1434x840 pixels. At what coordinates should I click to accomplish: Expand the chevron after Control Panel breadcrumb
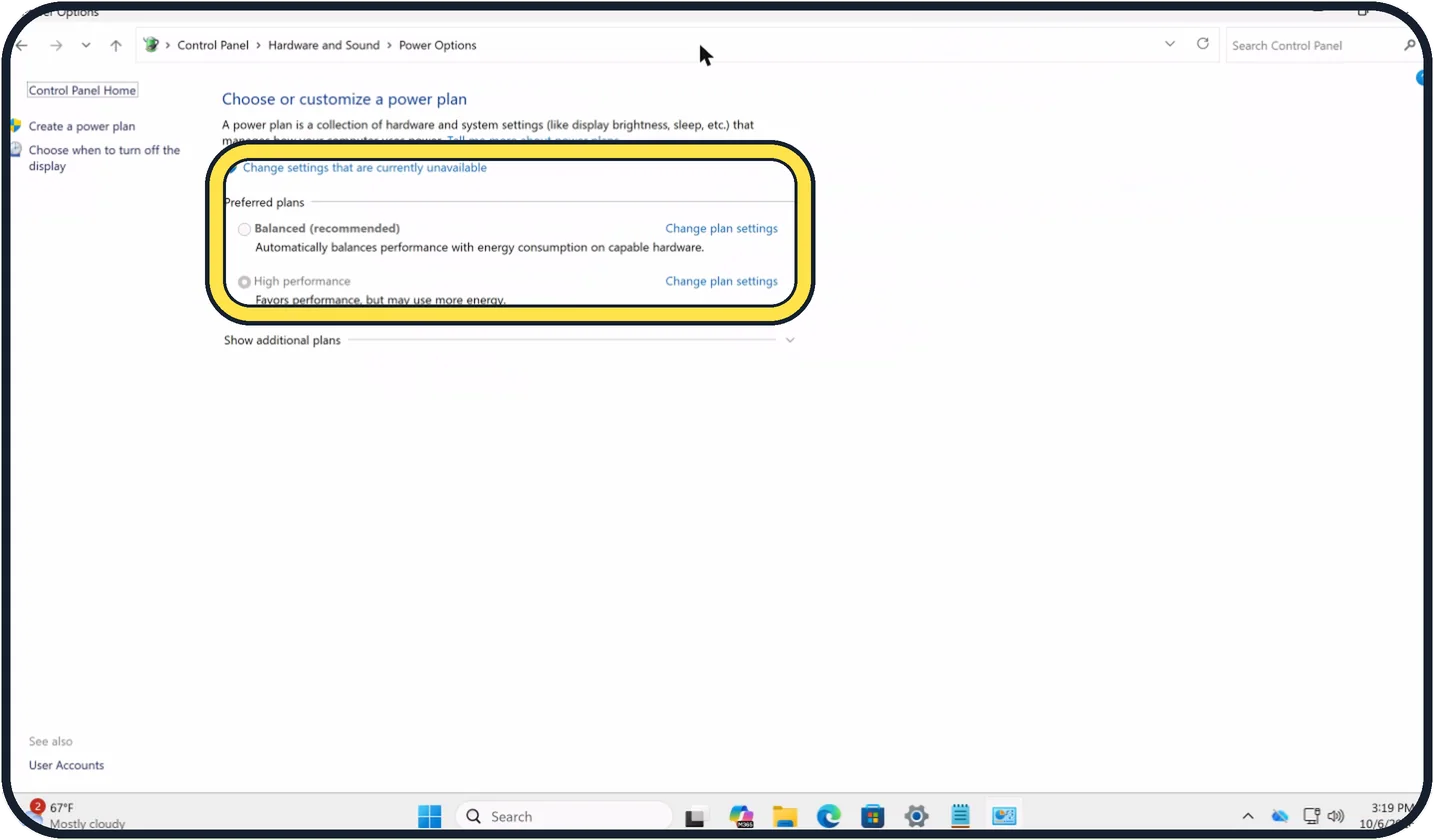(259, 45)
